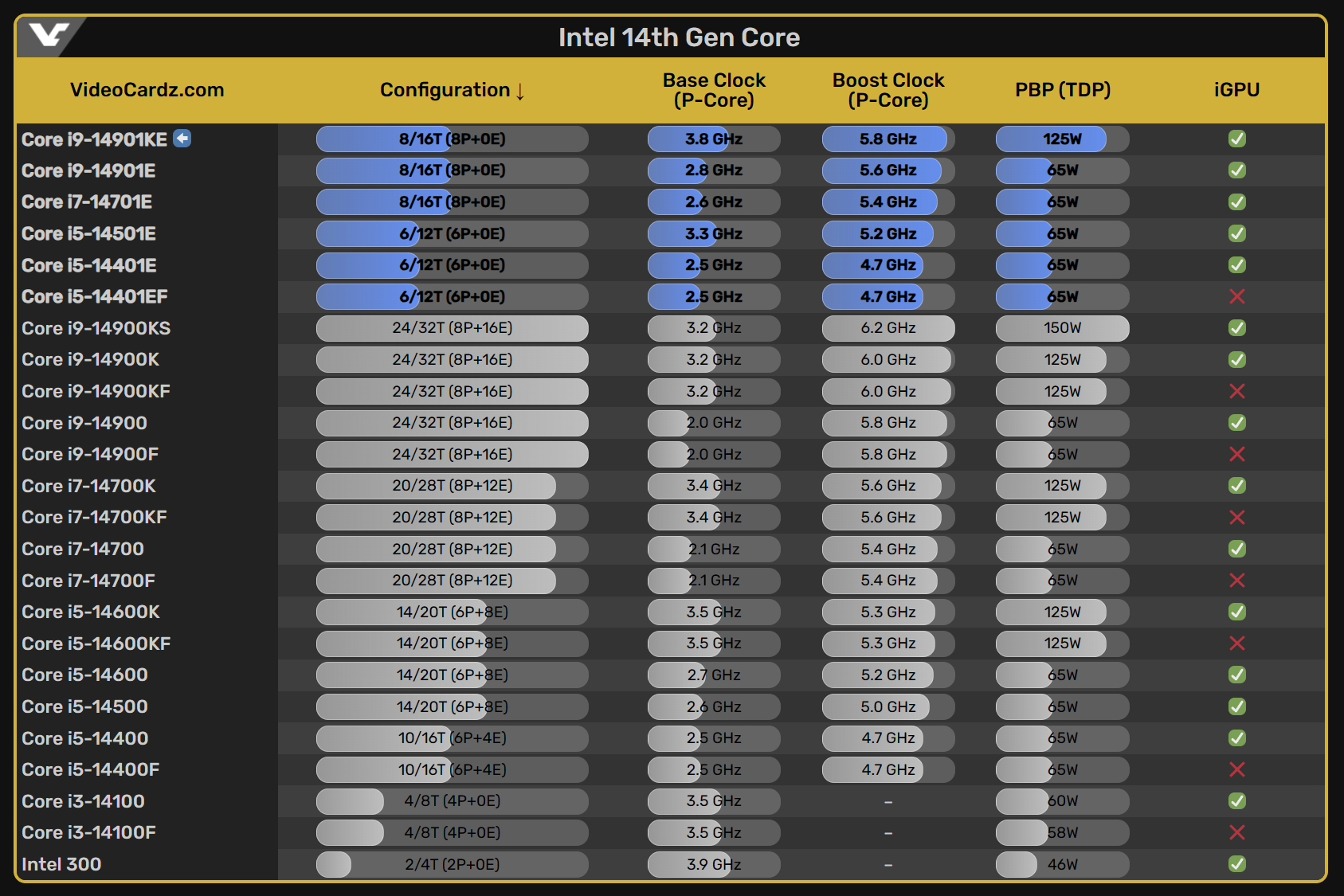The image size is (1344, 896).
Task: Click the 3.3 GHz base clock for Core i5-14501E
Action: pos(714,233)
